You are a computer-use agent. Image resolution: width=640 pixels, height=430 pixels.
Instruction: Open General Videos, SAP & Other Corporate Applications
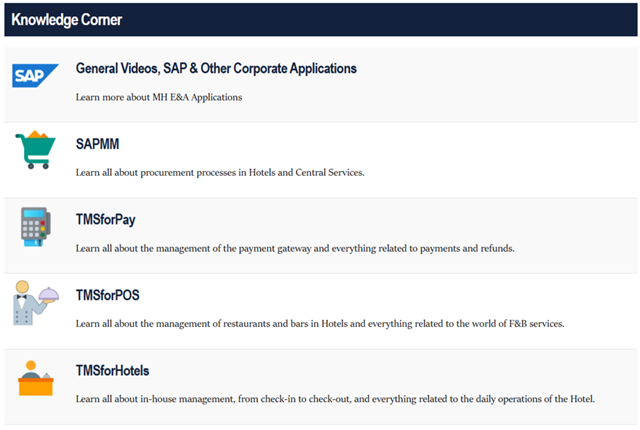(216, 69)
